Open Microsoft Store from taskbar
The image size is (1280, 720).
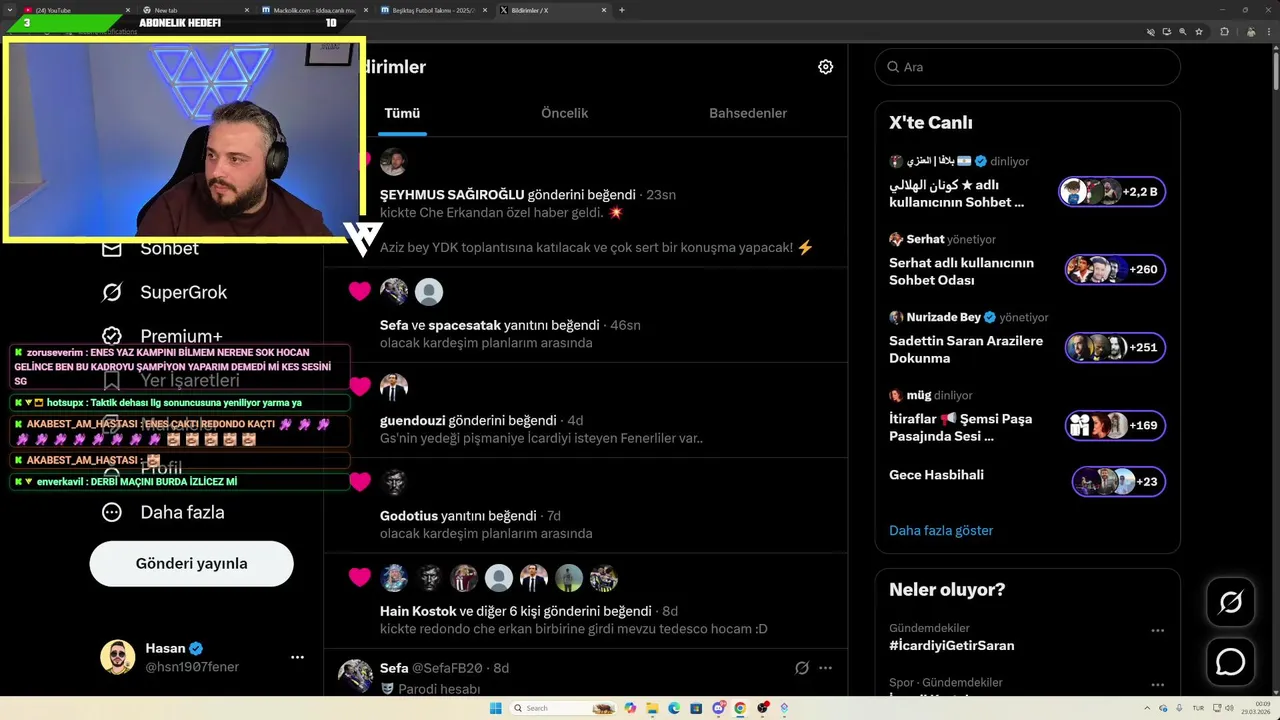click(696, 708)
